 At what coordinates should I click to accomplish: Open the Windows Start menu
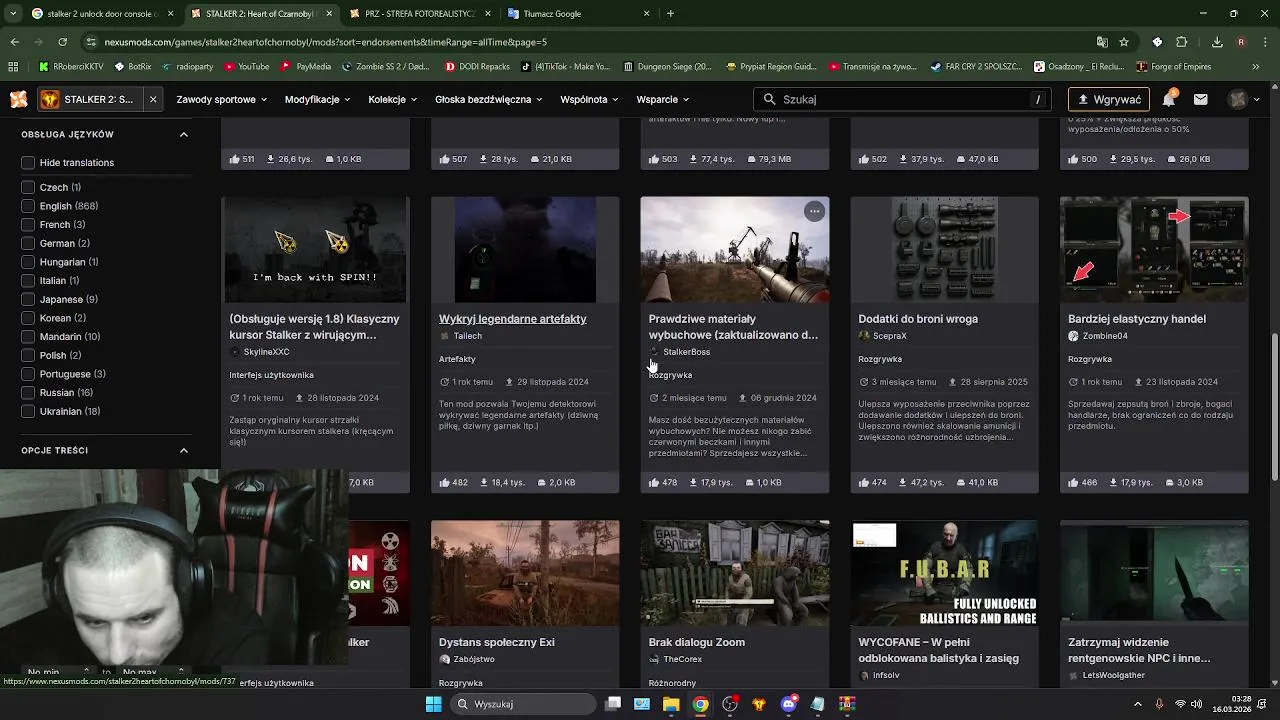click(x=433, y=704)
